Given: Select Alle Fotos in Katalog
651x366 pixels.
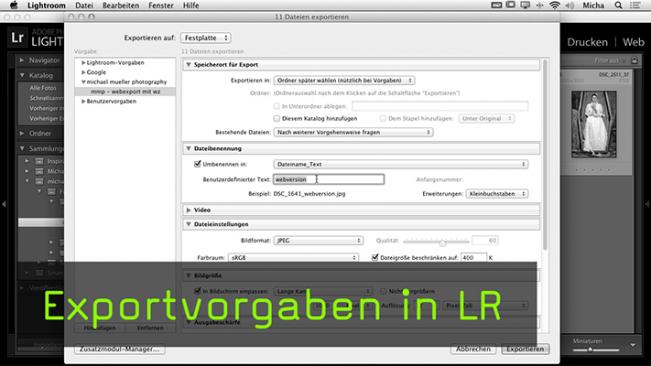Looking at the screenshot, I should pos(43,88).
